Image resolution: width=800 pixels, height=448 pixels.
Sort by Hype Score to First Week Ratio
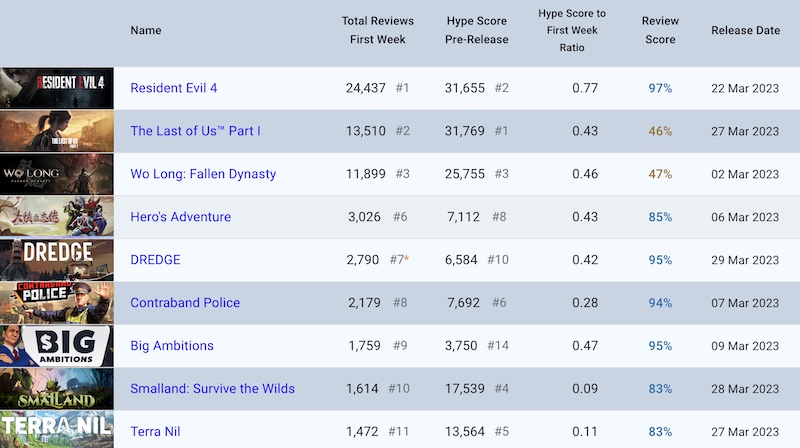(x=572, y=30)
